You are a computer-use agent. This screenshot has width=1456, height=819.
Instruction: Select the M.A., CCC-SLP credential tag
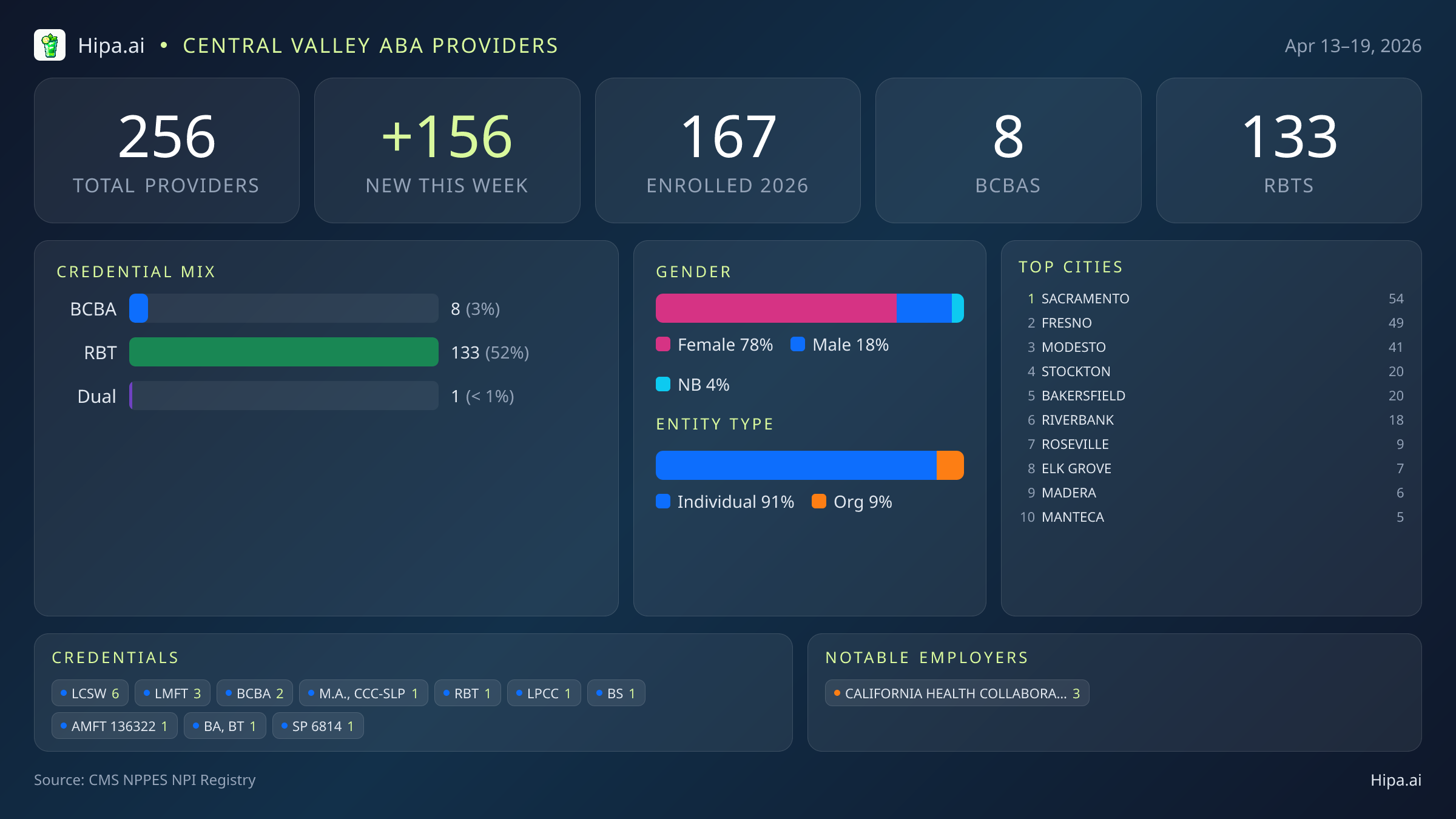(x=363, y=693)
